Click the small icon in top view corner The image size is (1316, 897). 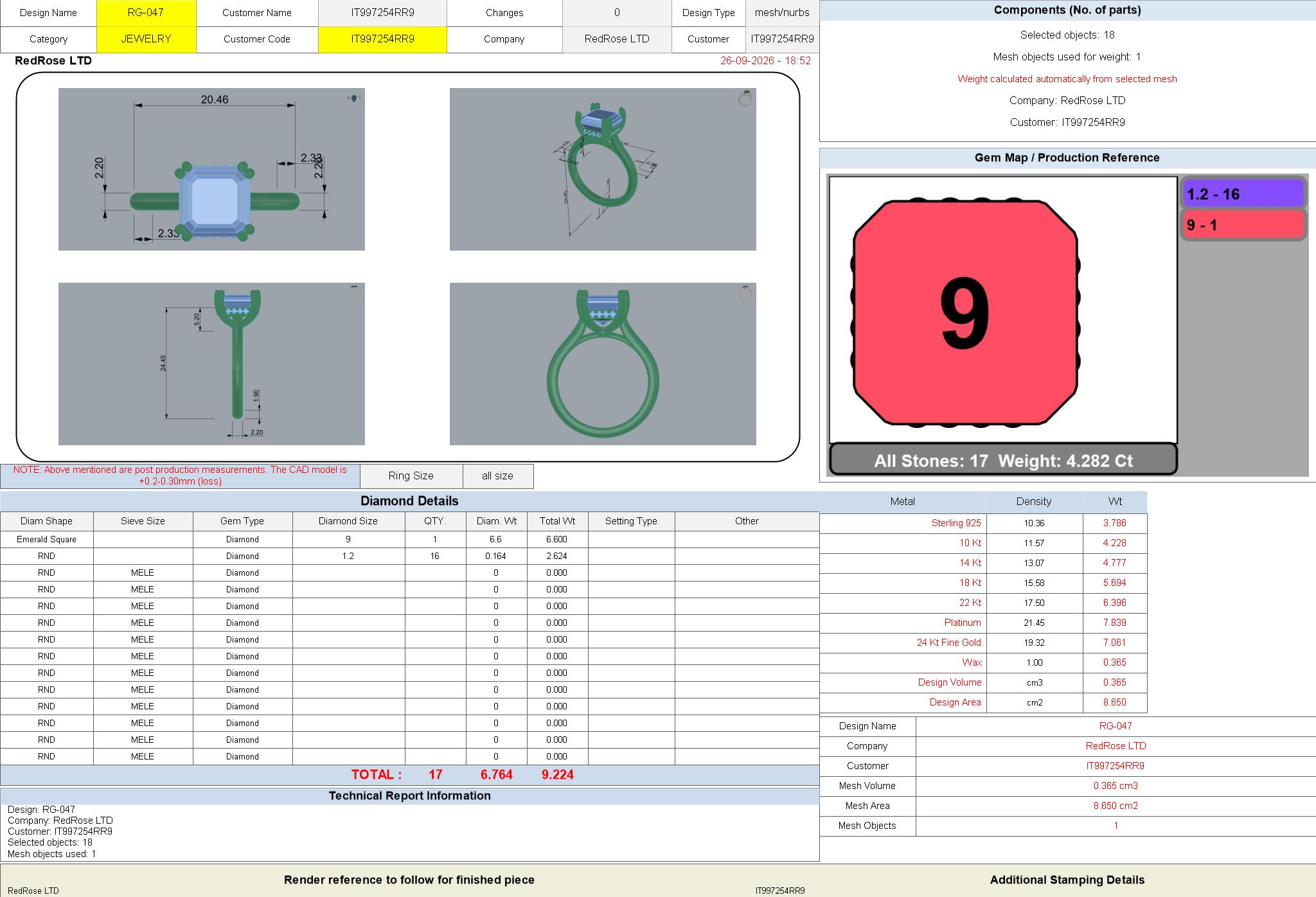point(354,98)
